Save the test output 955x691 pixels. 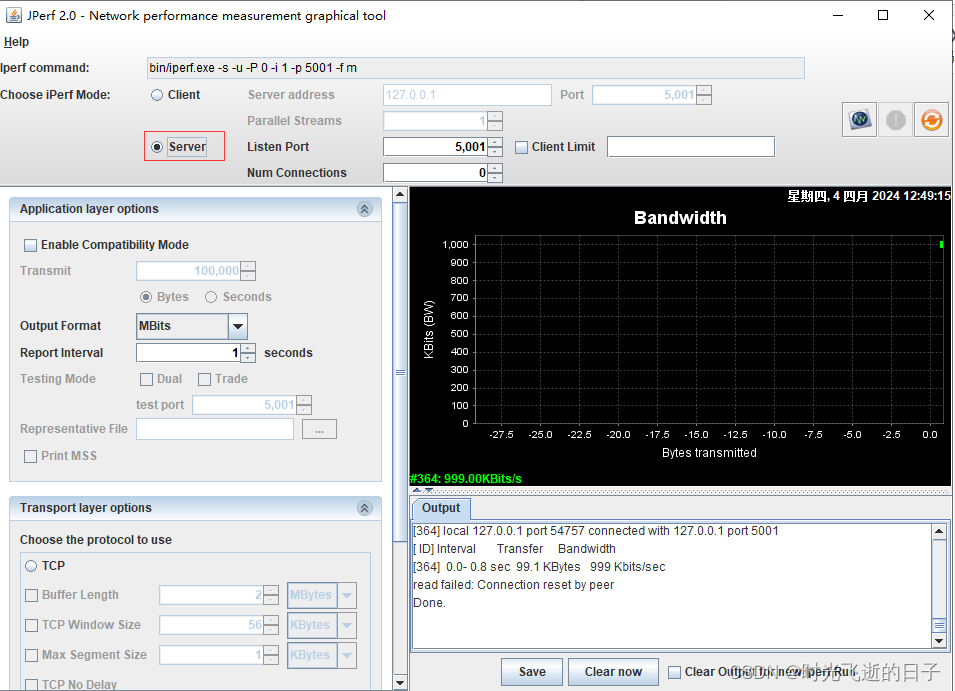531,671
